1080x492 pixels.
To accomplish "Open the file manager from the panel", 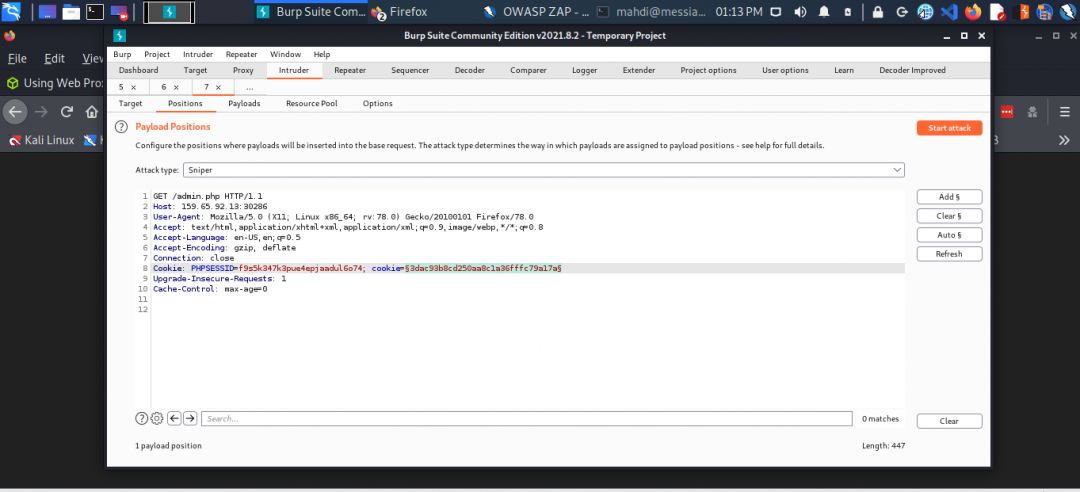I will pyautogui.click(x=71, y=11).
